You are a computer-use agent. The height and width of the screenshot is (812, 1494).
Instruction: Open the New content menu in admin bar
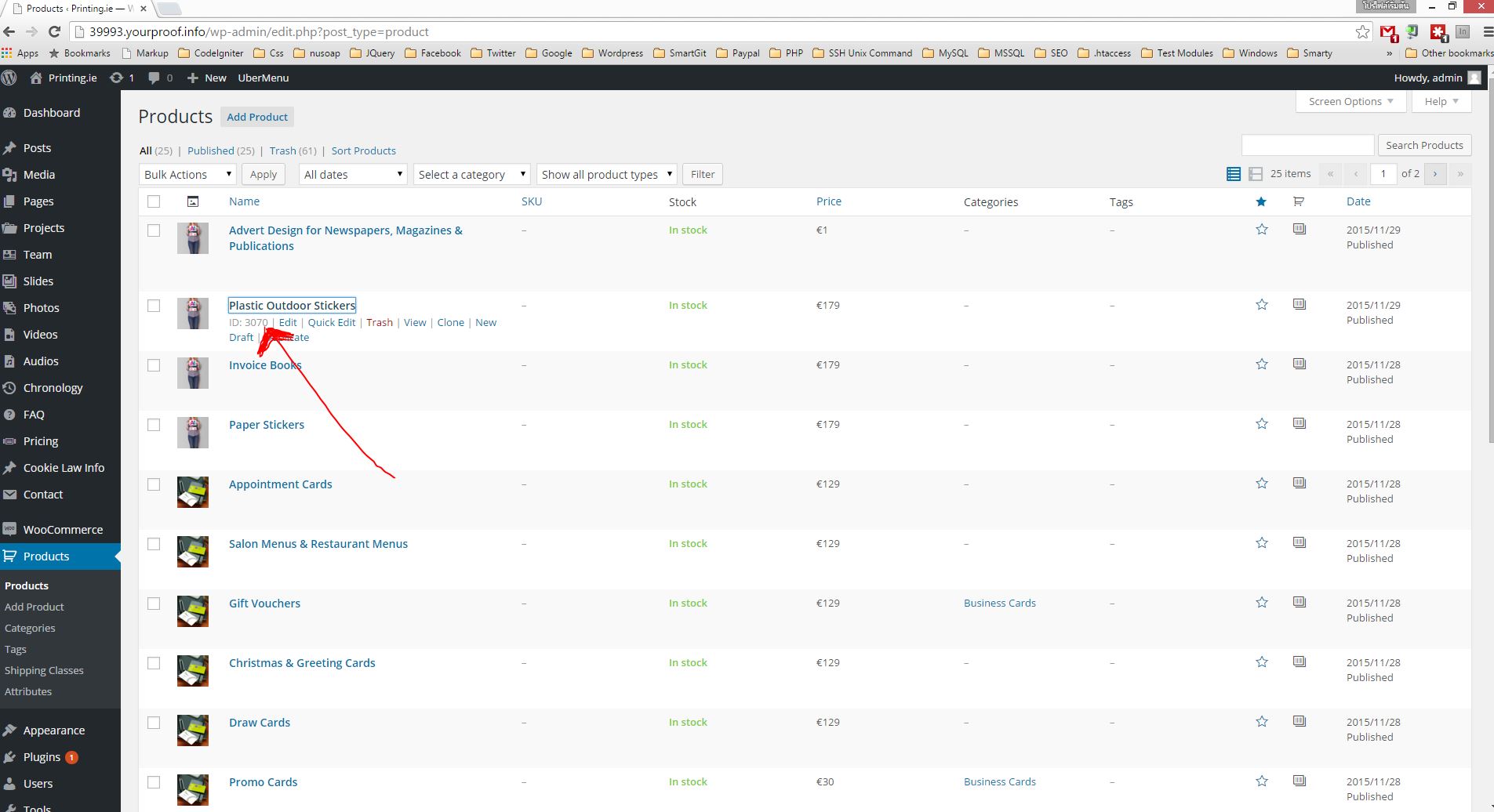(207, 78)
